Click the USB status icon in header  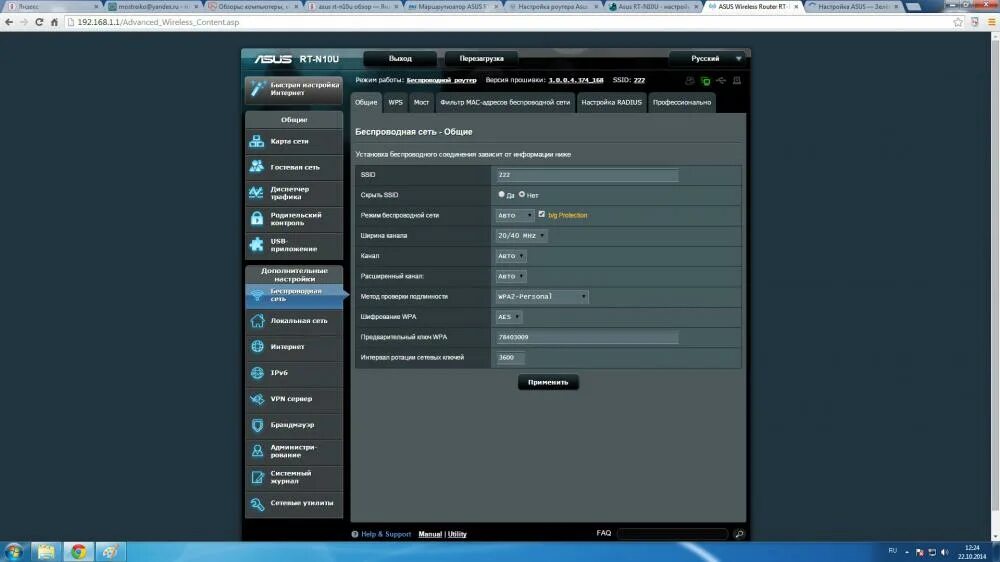(x=721, y=81)
